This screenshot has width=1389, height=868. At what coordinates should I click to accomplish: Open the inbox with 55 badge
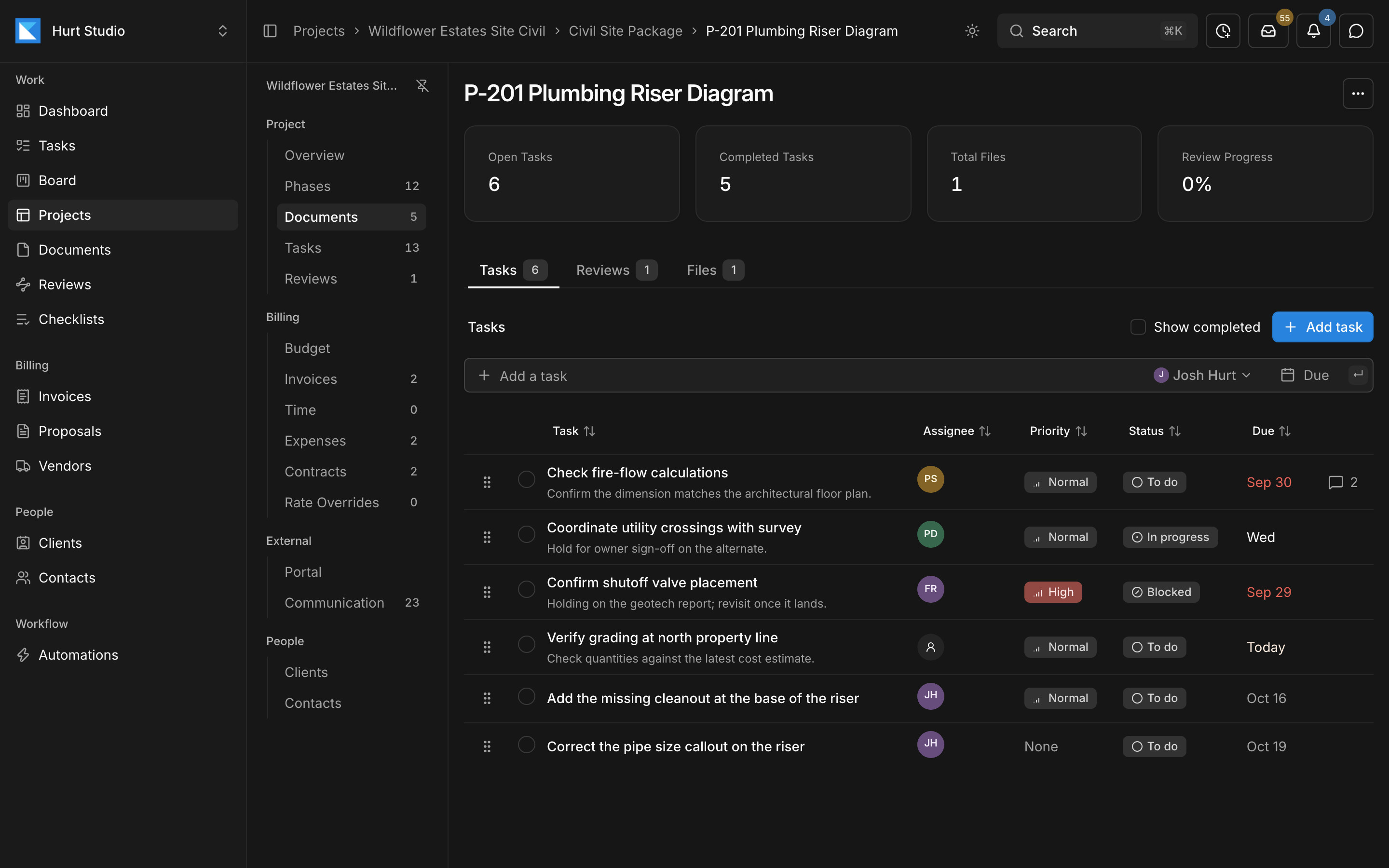[1268, 31]
